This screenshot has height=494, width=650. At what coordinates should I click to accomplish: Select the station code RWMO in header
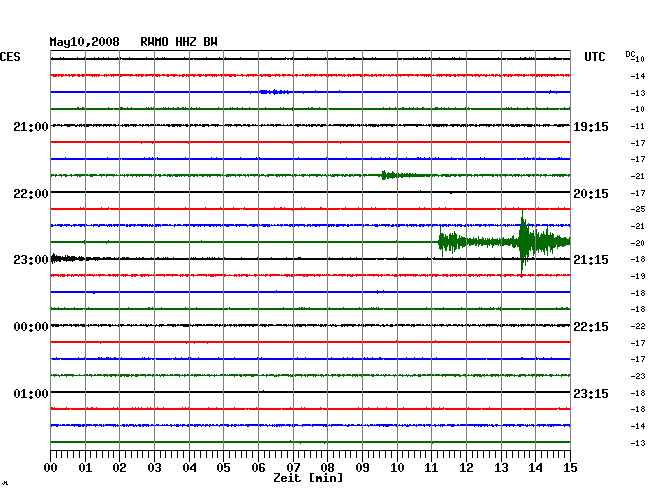154,42
